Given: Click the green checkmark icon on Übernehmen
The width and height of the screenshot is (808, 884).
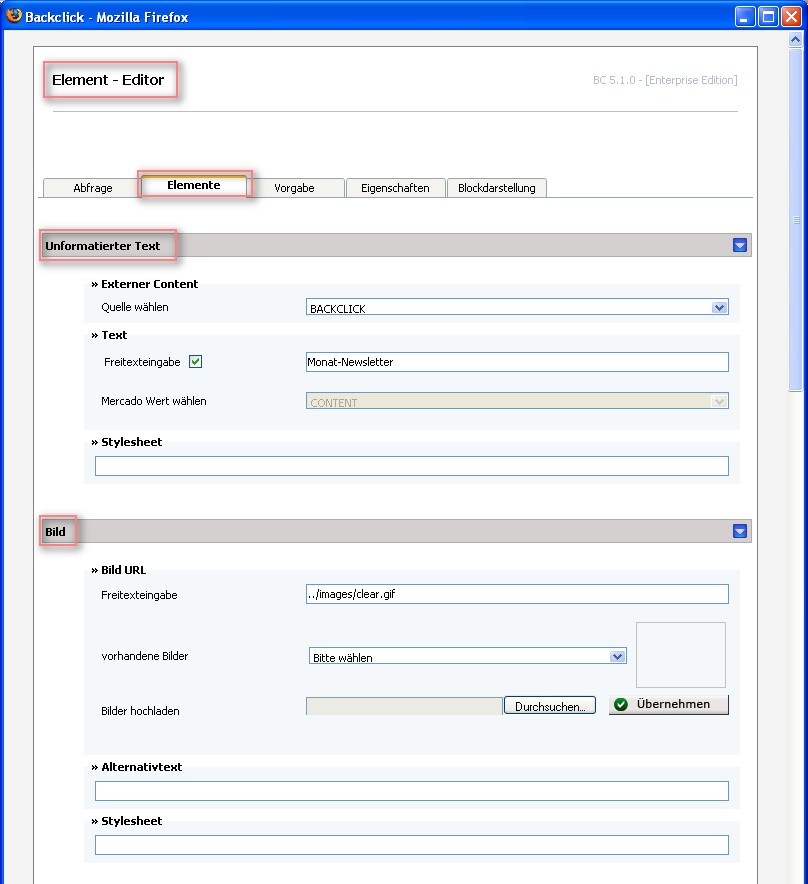Looking at the screenshot, I should click(x=621, y=704).
